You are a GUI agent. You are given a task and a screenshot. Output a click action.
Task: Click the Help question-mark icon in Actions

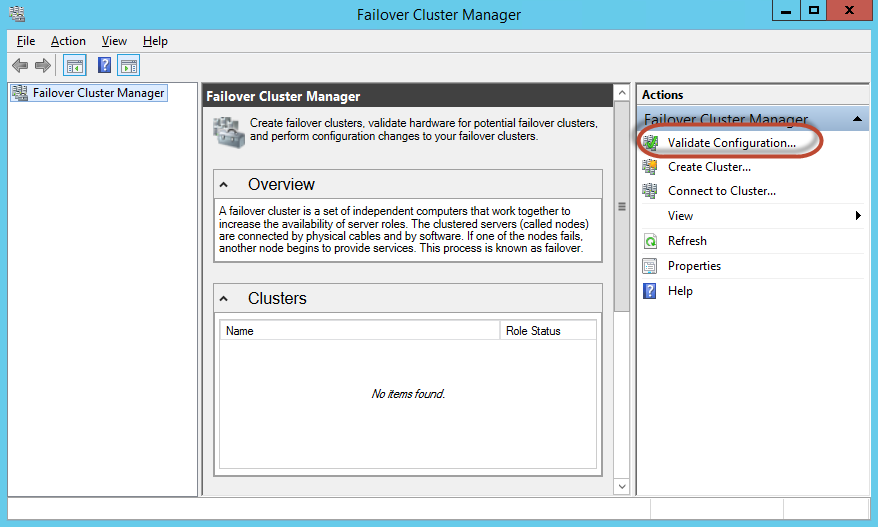point(650,291)
